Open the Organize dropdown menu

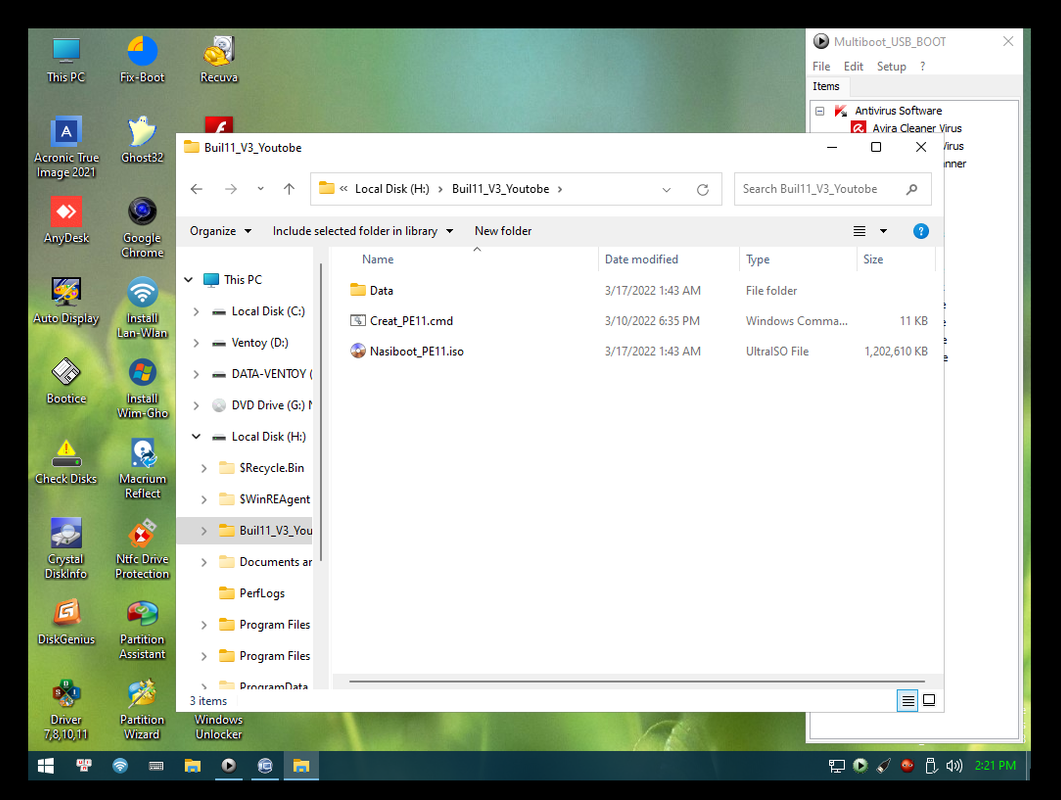(221, 231)
